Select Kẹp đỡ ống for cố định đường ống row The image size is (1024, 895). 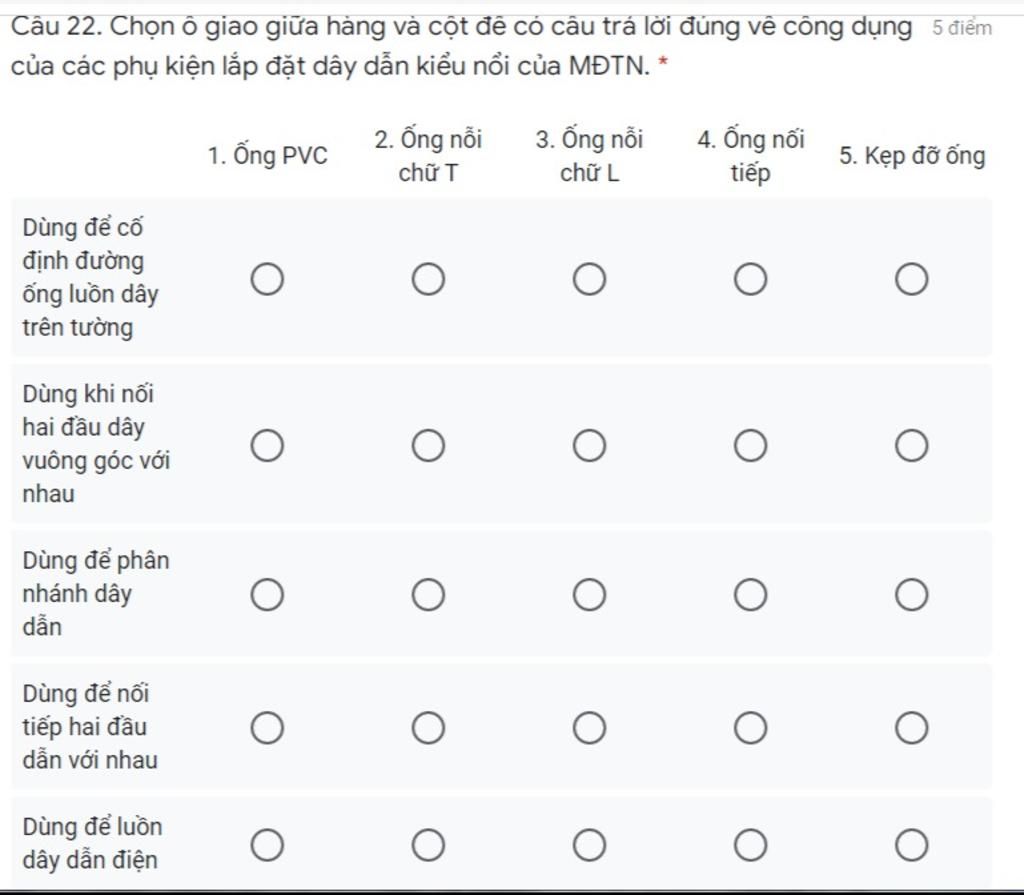click(x=911, y=280)
